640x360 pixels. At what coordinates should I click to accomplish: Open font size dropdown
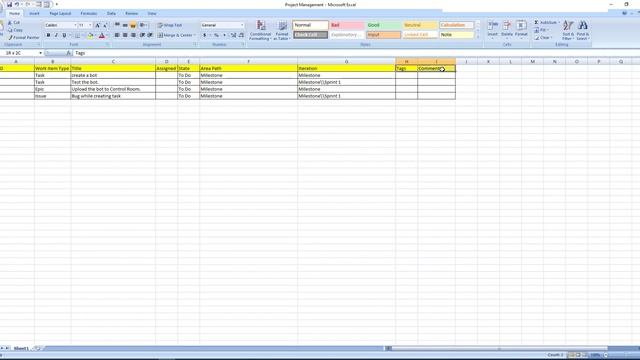[x=90, y=25]
